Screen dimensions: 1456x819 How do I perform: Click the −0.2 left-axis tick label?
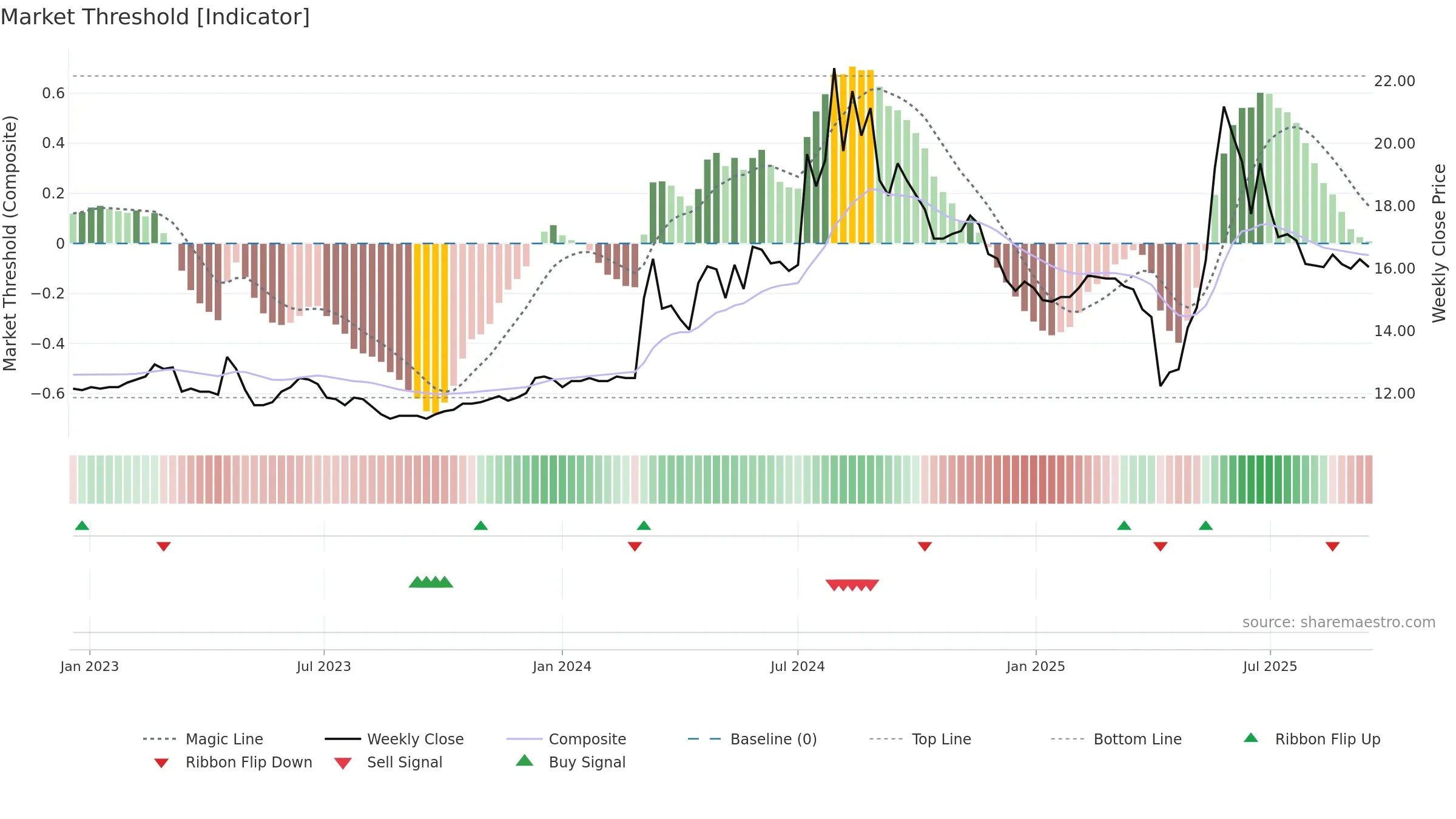pos(48,294)
